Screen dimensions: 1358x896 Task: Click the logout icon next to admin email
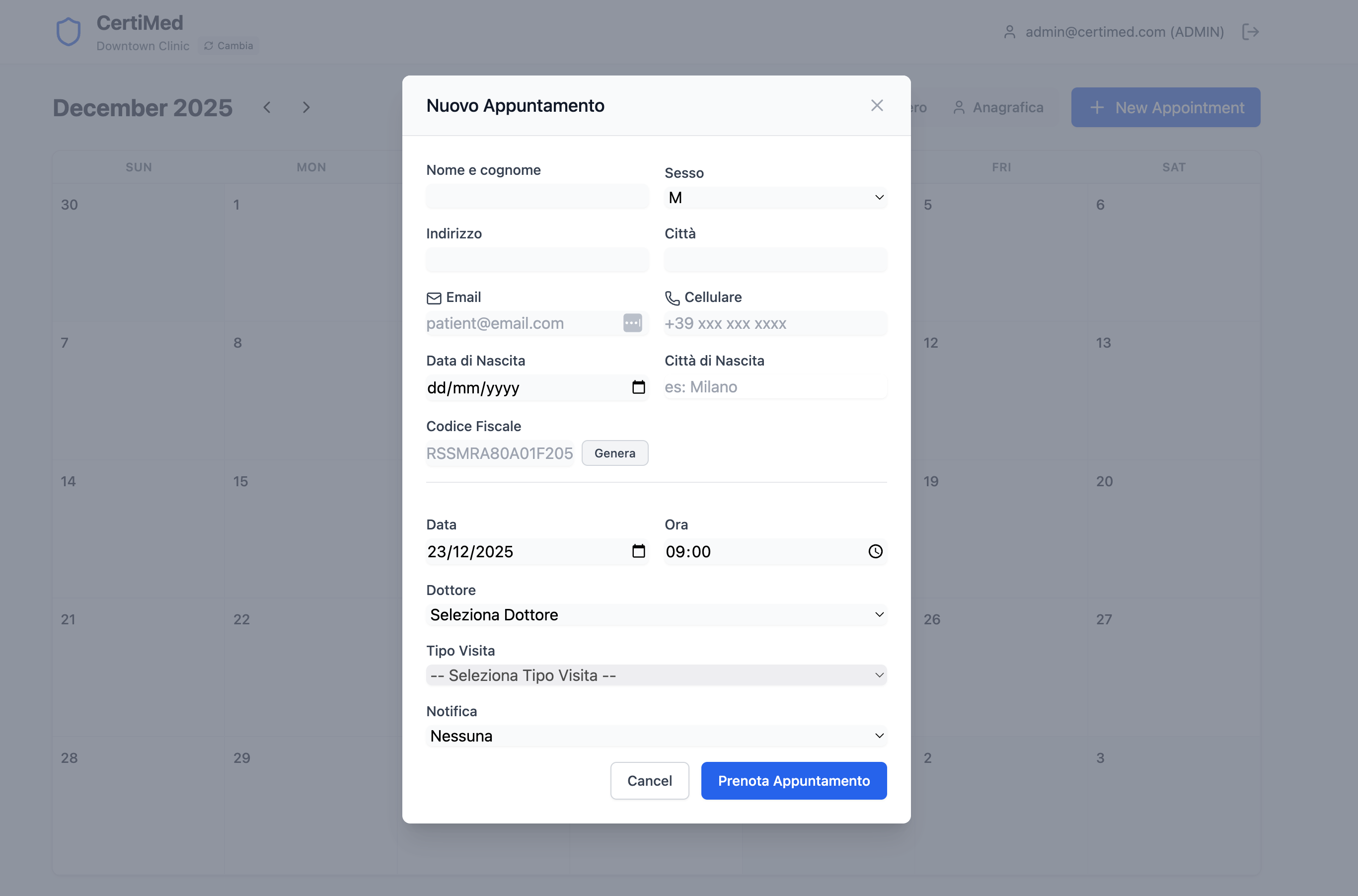1250,31
